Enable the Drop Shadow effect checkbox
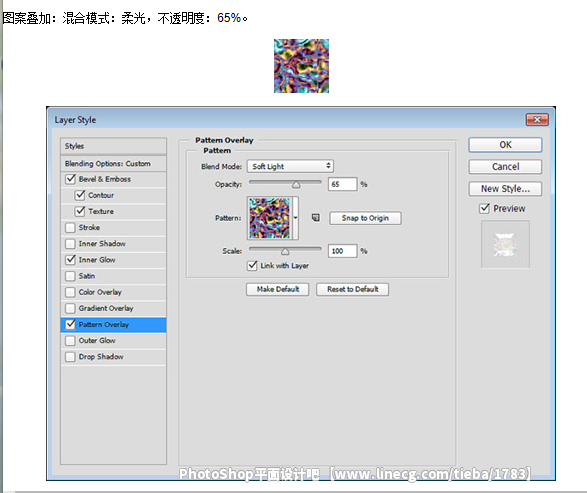This screenshot has width=587, height=493. coord(70,357)
